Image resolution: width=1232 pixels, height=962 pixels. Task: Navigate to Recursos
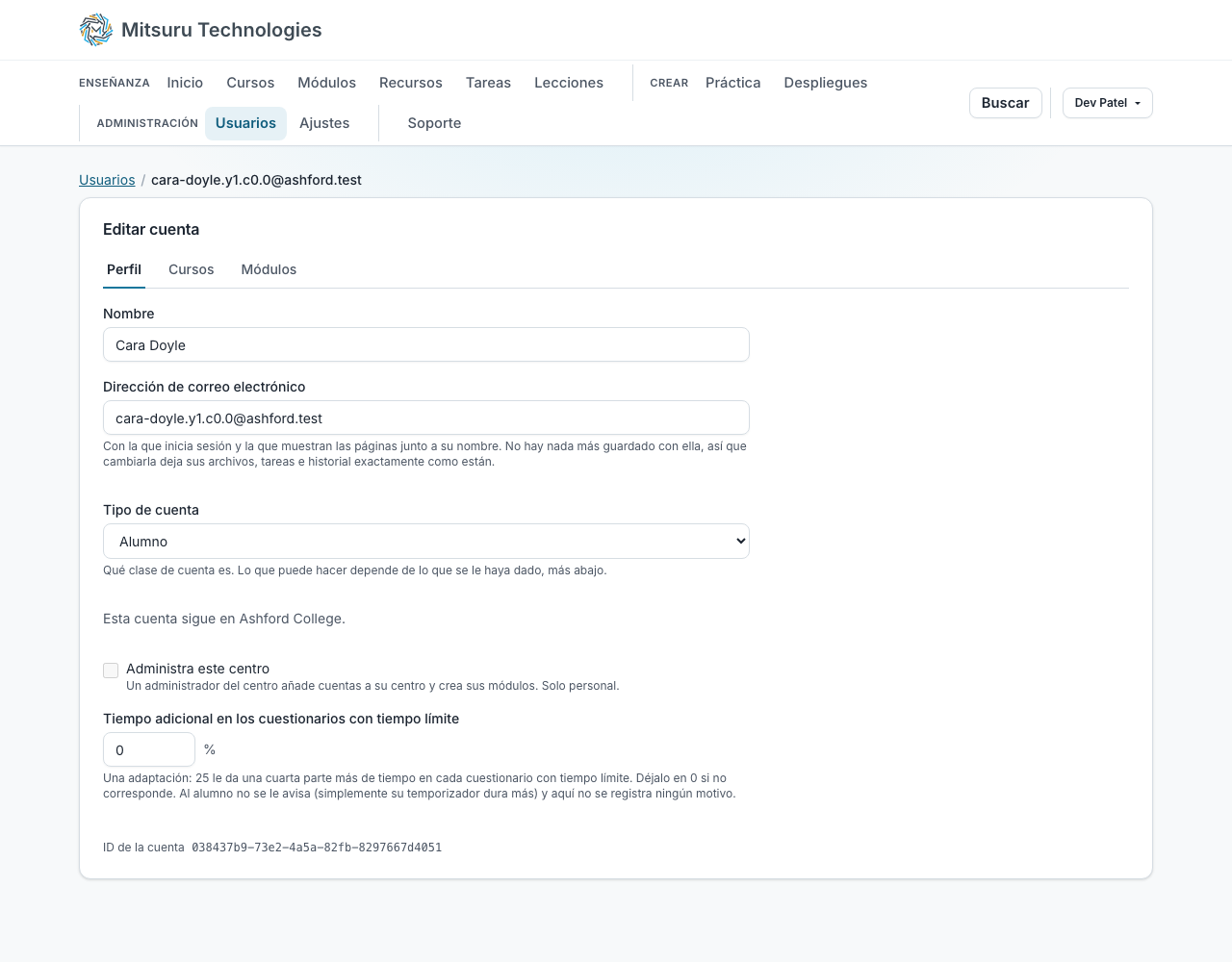tap(411, 83)
